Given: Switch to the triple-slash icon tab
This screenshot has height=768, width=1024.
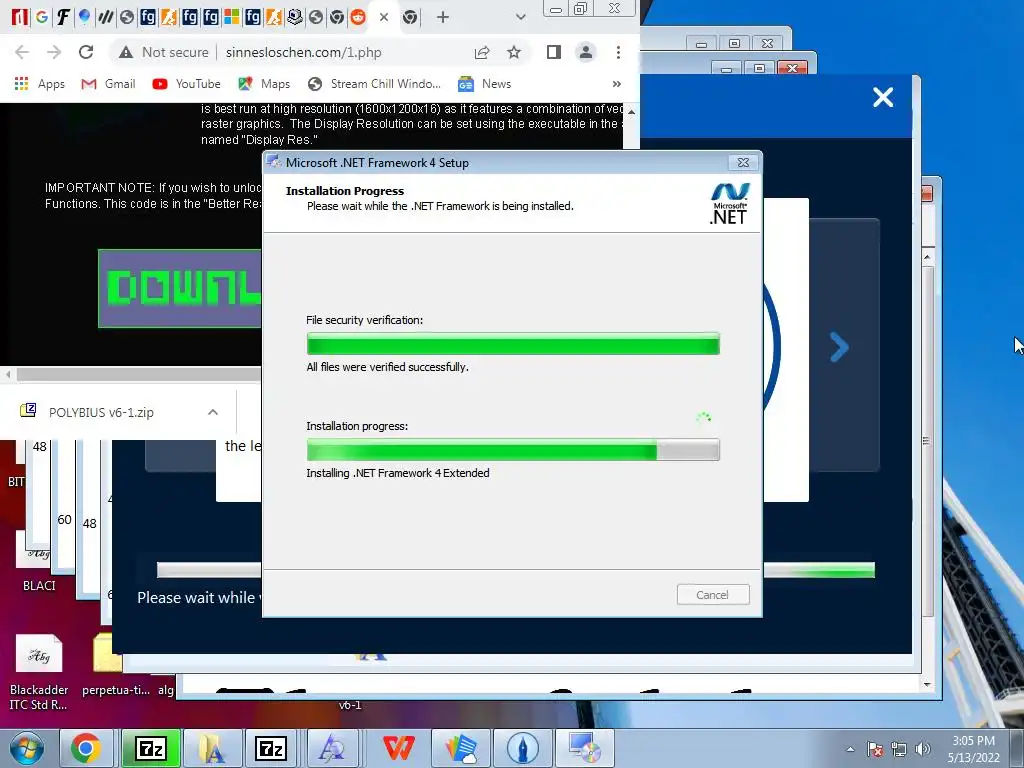Looking at the screenshot, I should coord(106,18).
